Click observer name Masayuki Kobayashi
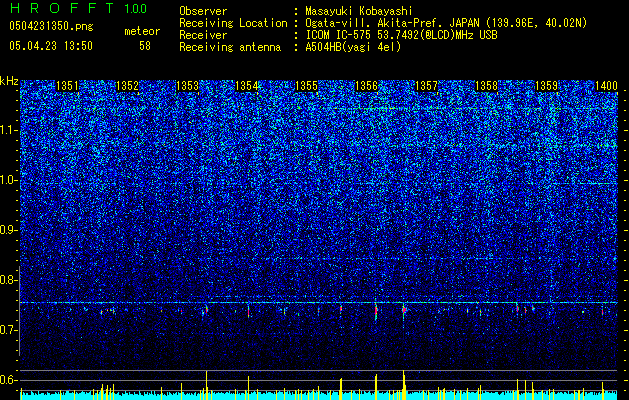 [x=359, y=11]
